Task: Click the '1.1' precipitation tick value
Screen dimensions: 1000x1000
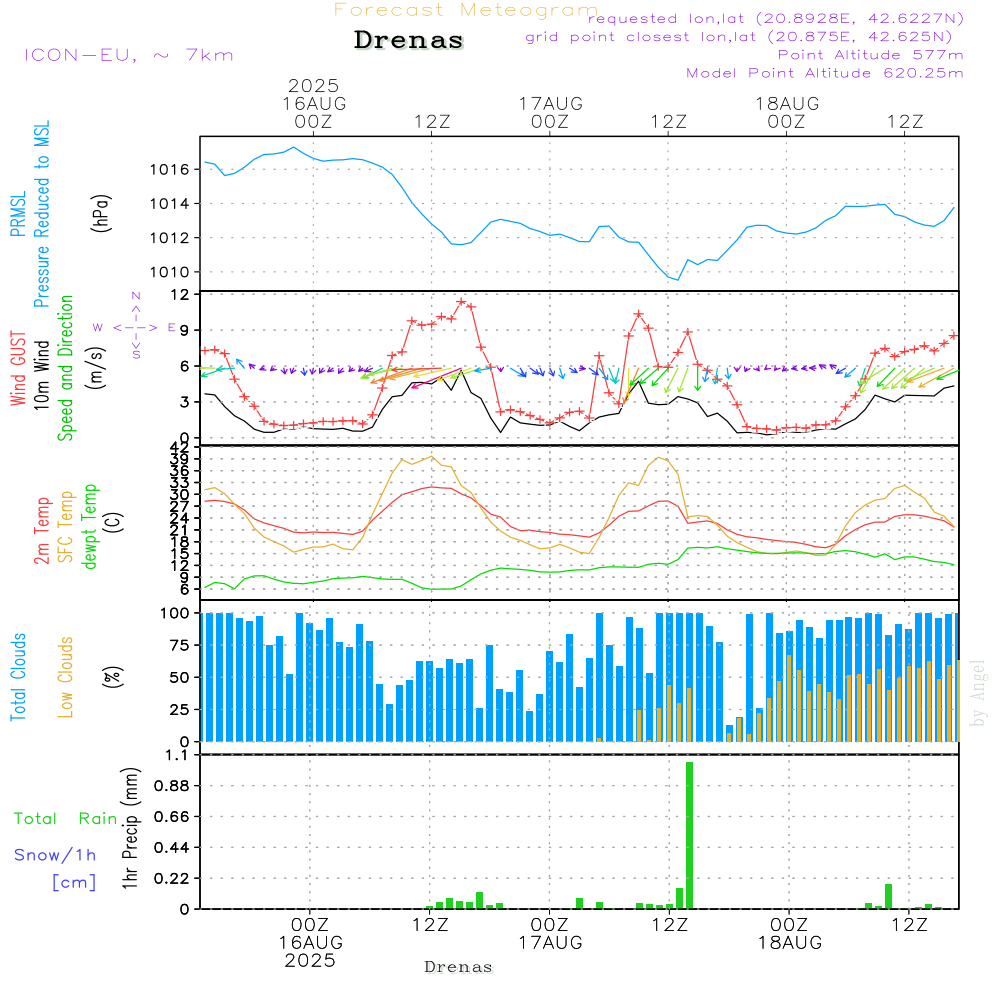Action: point(177,756)
